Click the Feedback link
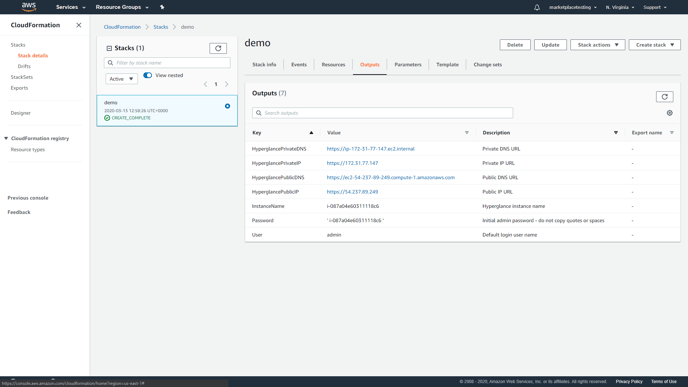The image size is (688, 387). click(x=19, y=212)
